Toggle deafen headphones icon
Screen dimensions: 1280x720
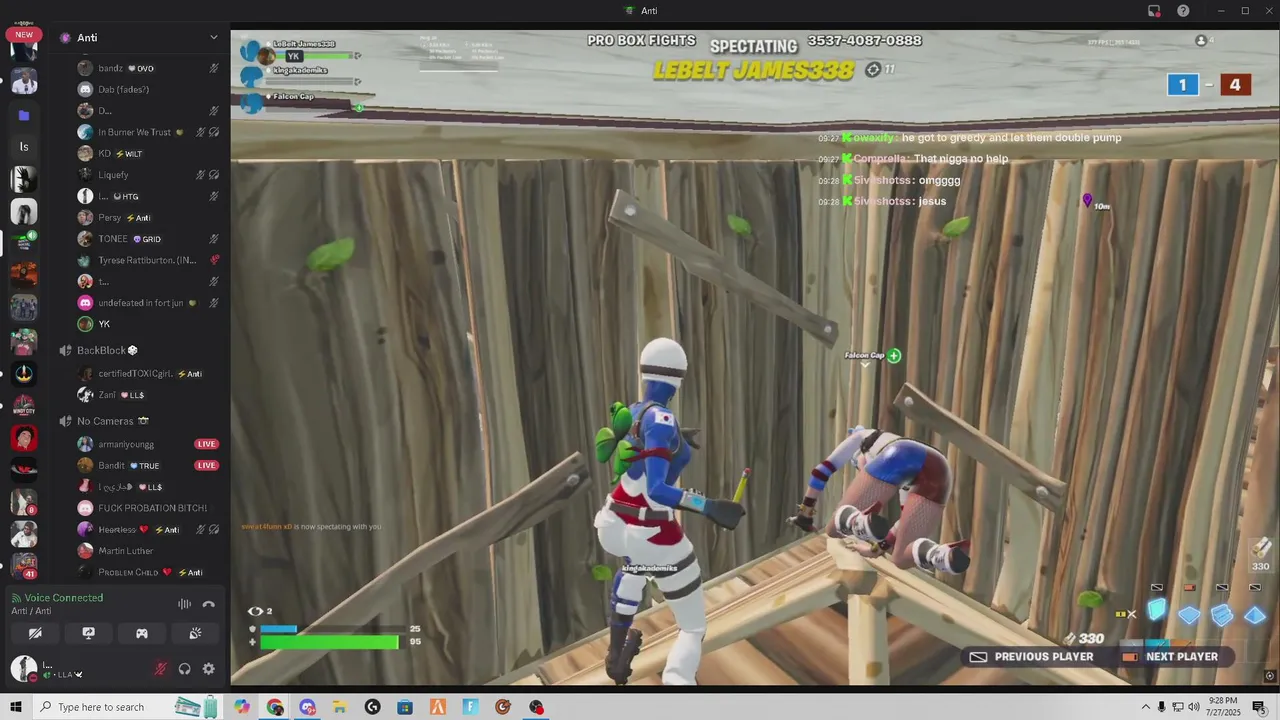tap(184, 669)
